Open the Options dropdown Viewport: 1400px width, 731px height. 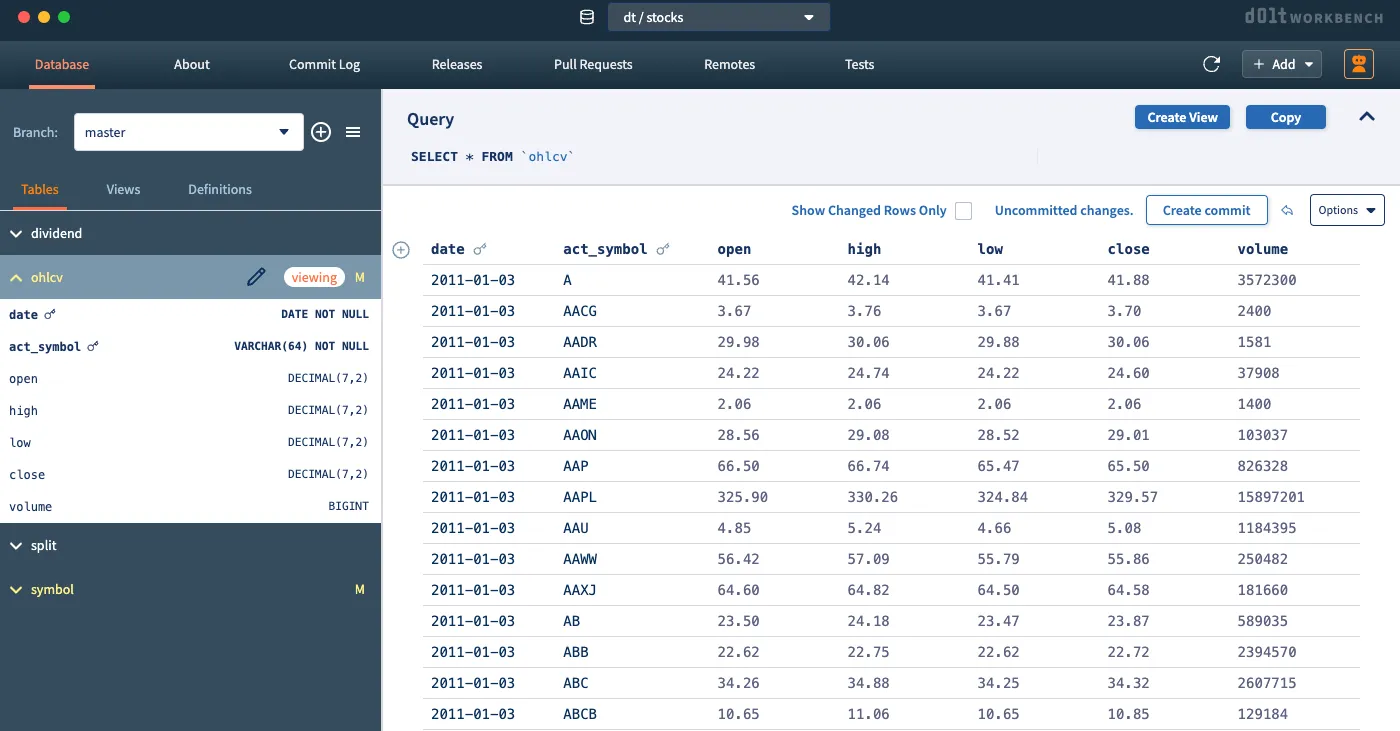coord(1346,210)
